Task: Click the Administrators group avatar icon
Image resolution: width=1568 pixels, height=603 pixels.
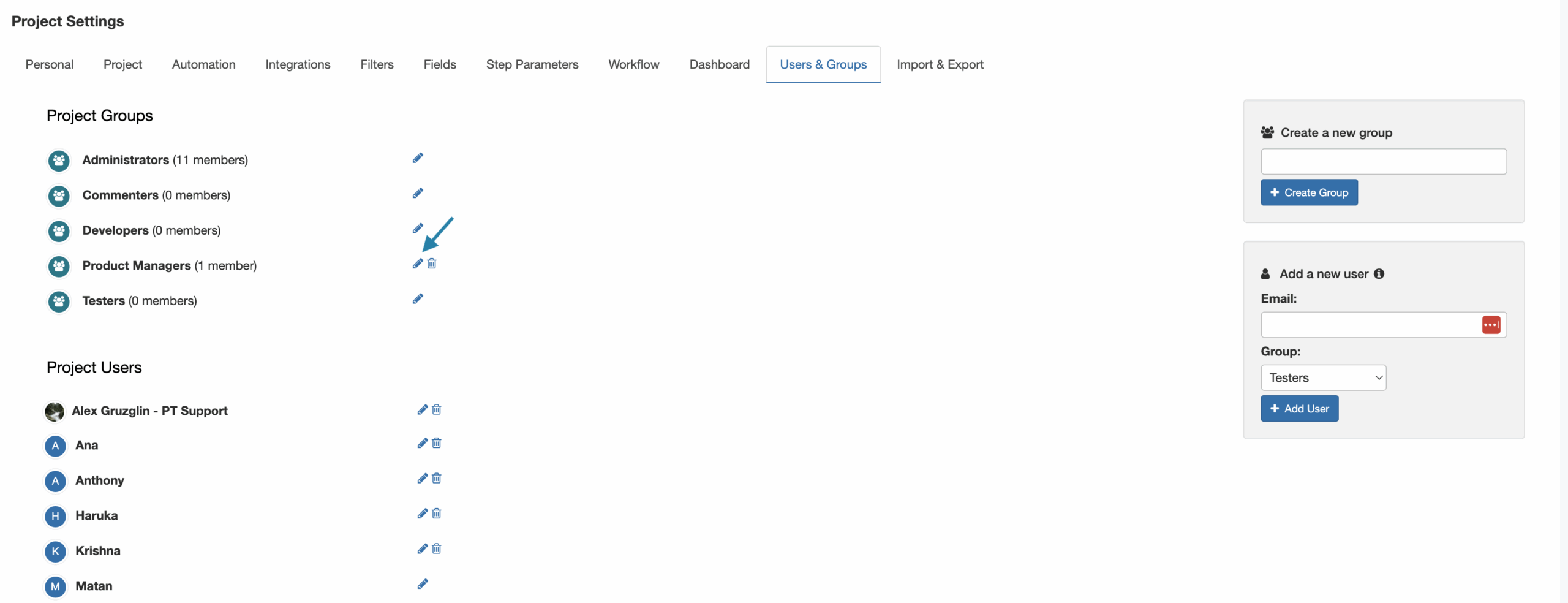Action: (x=59, y=161)
